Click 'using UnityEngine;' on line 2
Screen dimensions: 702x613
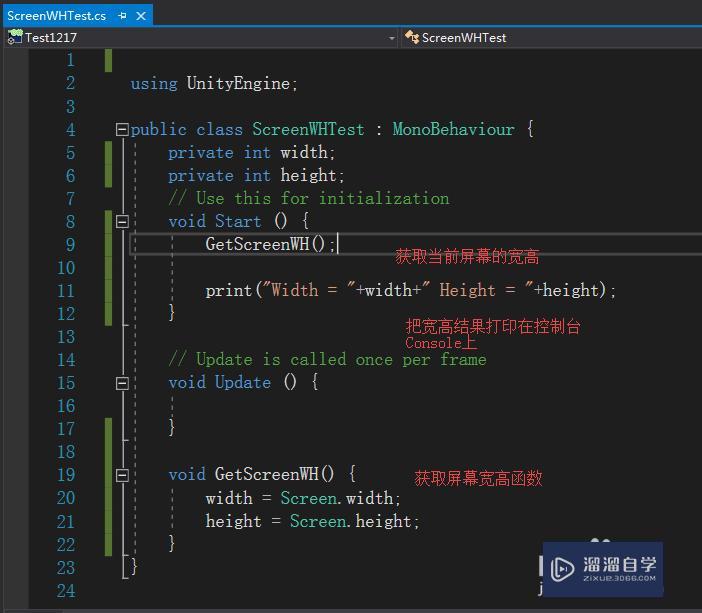point(214,84)
